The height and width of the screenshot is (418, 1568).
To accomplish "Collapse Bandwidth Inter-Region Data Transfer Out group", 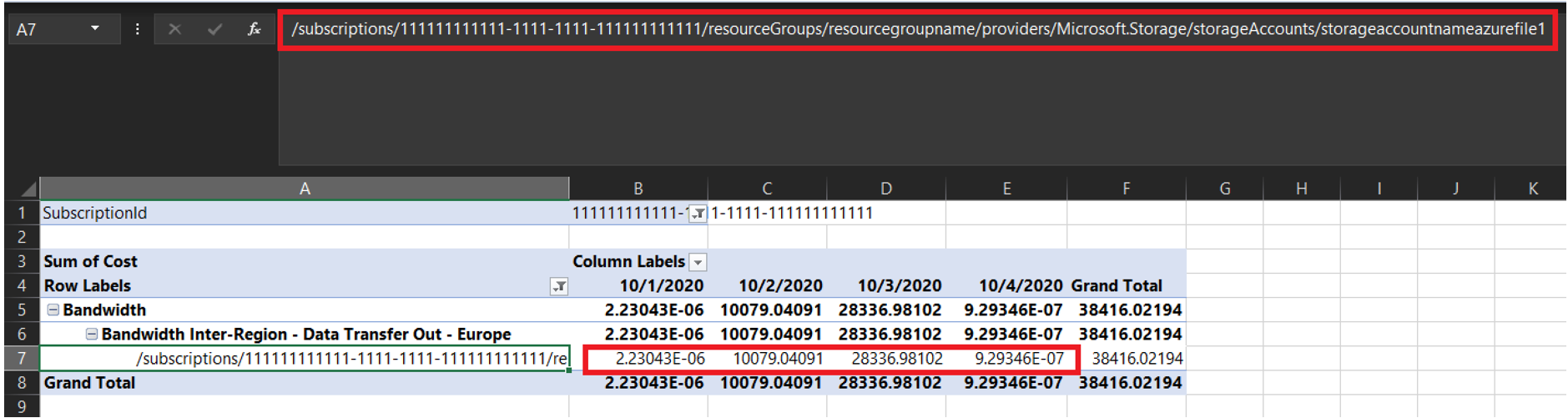I will coord(92,334).
